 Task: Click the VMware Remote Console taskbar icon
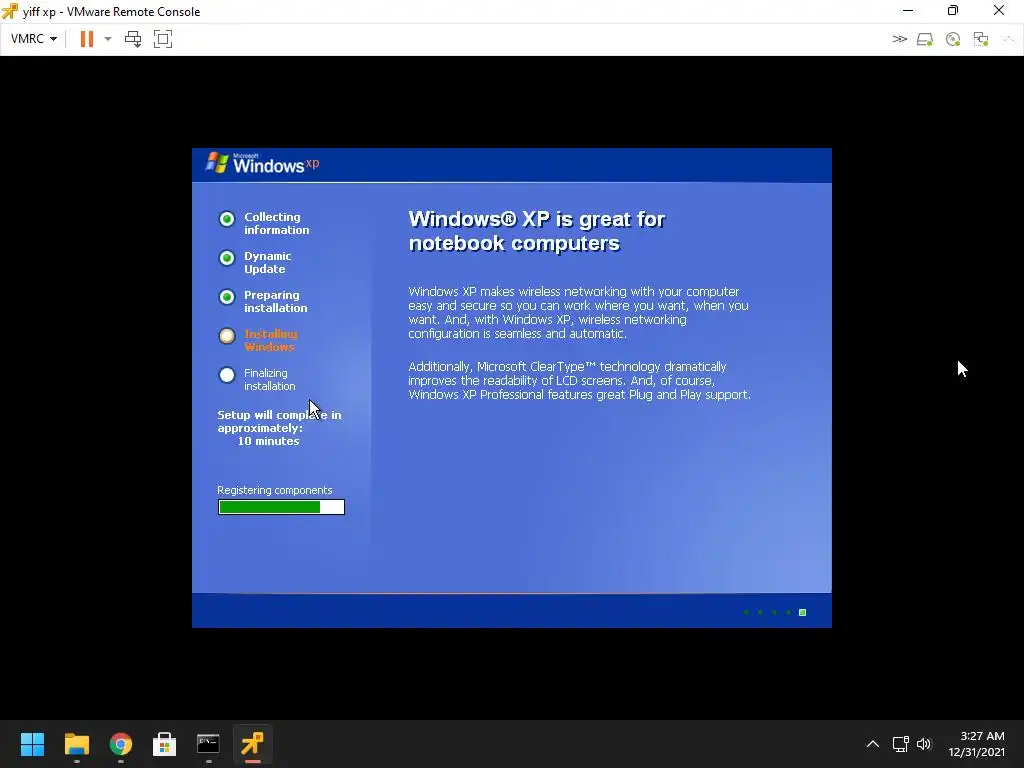tap(252, 744)
